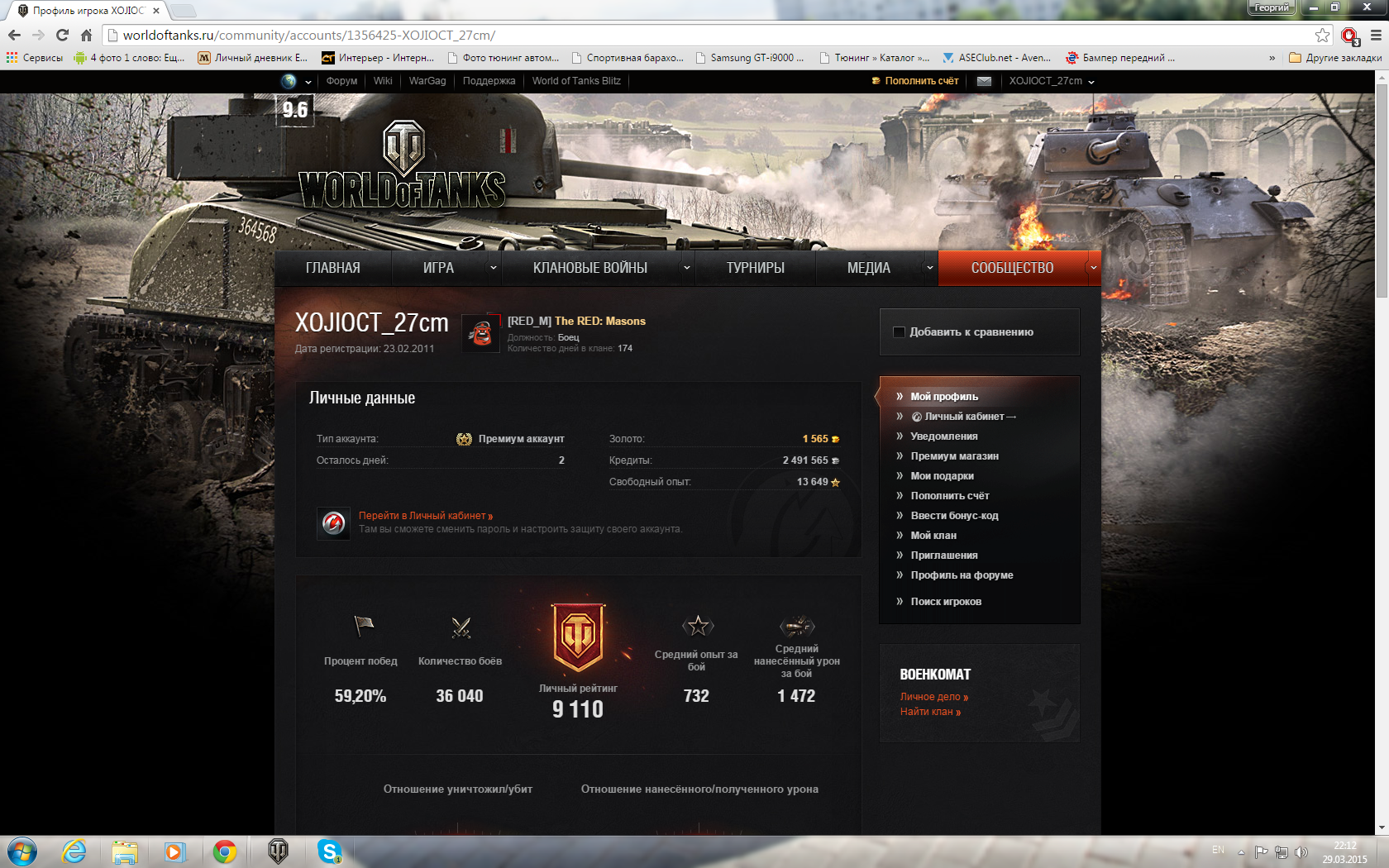Screen dimensions: 1389x868
Task: Open the ТУРНИРЫ menu tab
Action: tap(756, 268)
